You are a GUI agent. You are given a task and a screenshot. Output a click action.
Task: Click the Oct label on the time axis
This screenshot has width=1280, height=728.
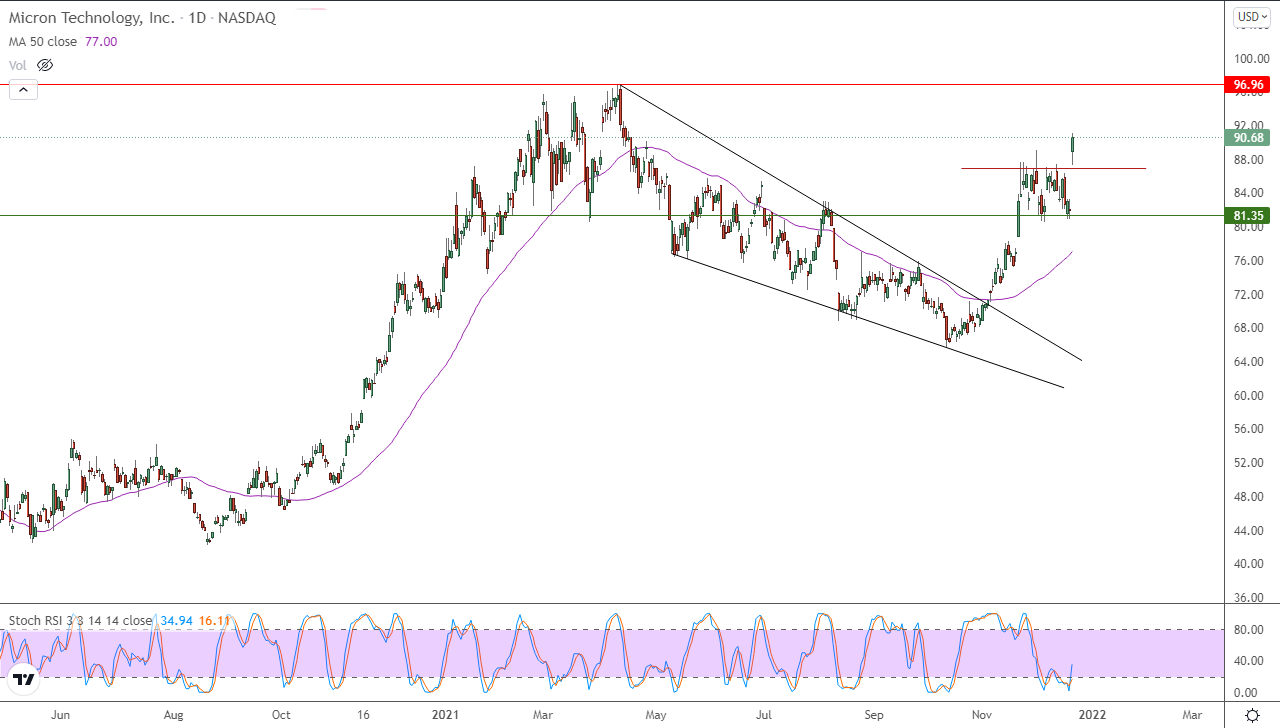pos(281,715)
